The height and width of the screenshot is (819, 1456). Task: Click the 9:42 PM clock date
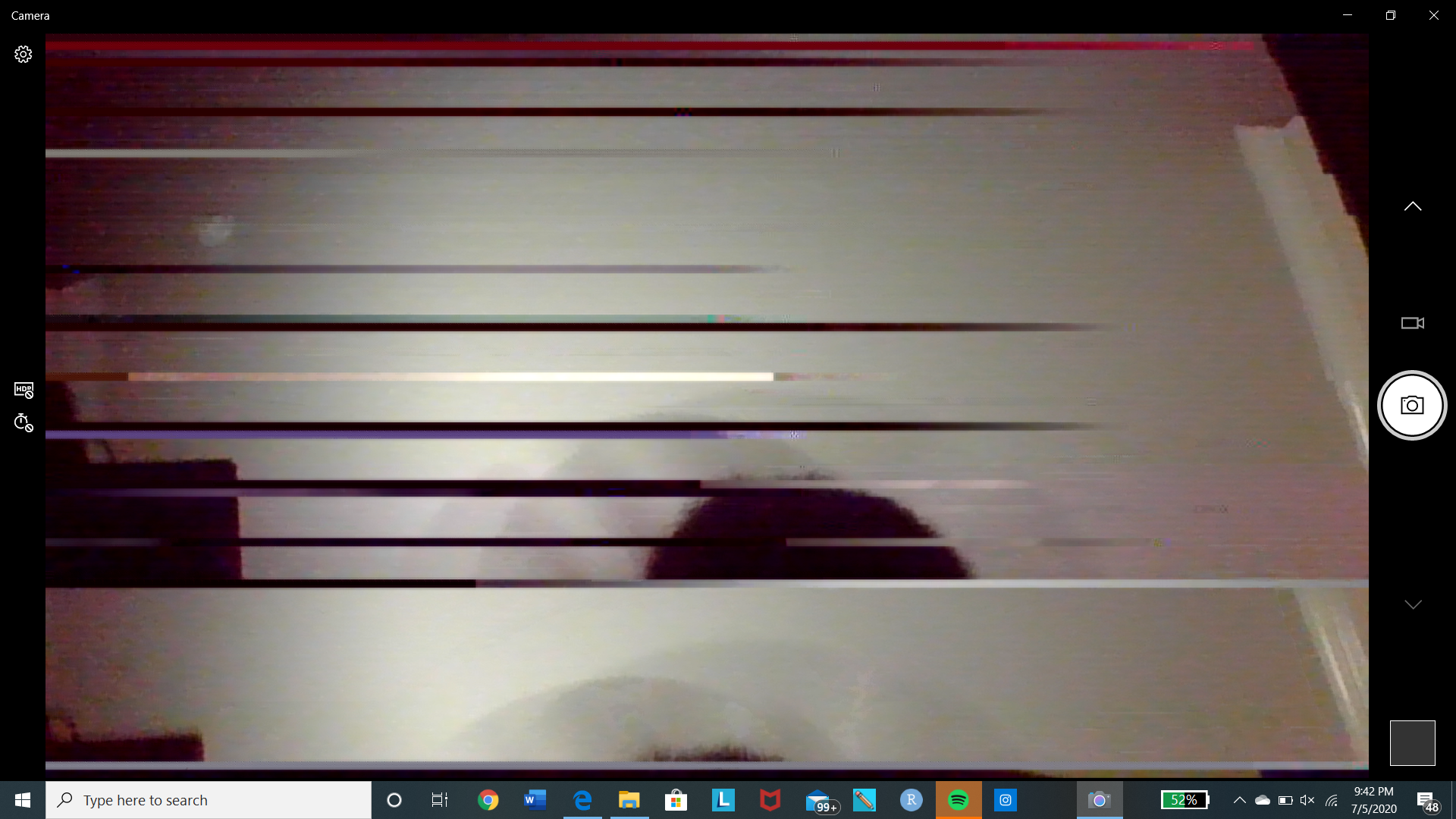click(1373, 800)
